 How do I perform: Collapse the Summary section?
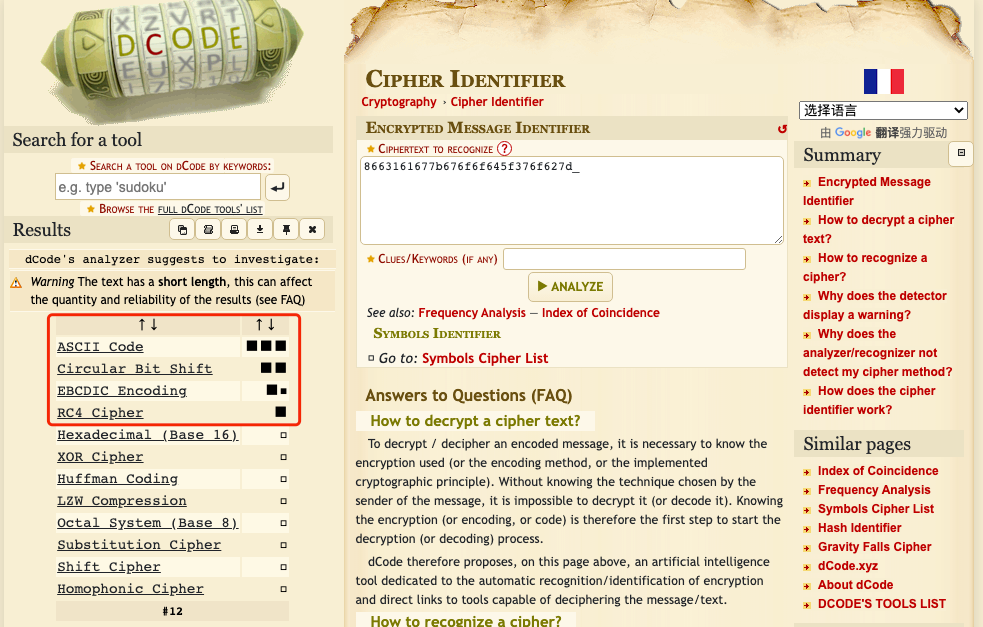click(960, 153)
